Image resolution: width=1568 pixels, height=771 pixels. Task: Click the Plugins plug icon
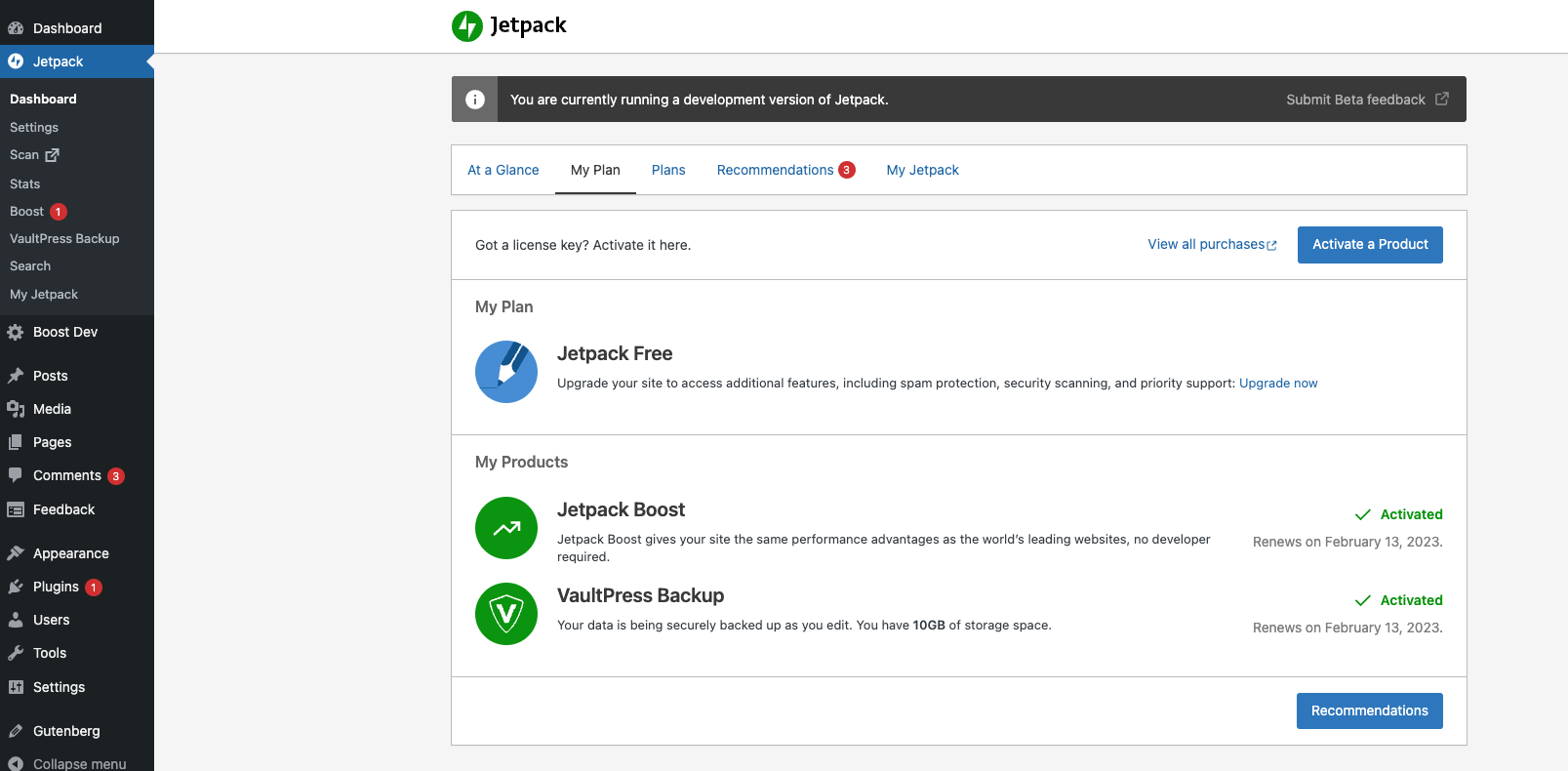coord(16,587)
